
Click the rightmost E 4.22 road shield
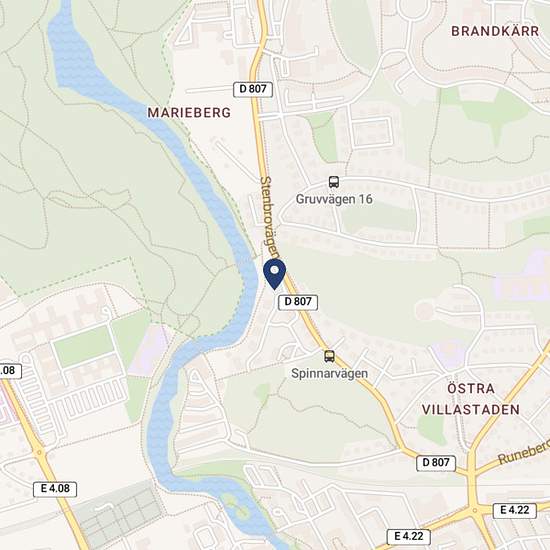[x=515, y=510]
